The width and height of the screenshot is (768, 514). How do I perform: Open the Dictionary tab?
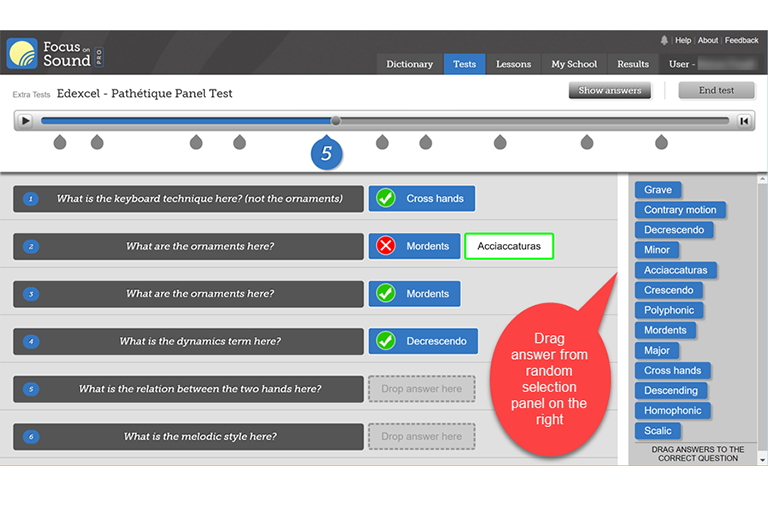point(410,64)
